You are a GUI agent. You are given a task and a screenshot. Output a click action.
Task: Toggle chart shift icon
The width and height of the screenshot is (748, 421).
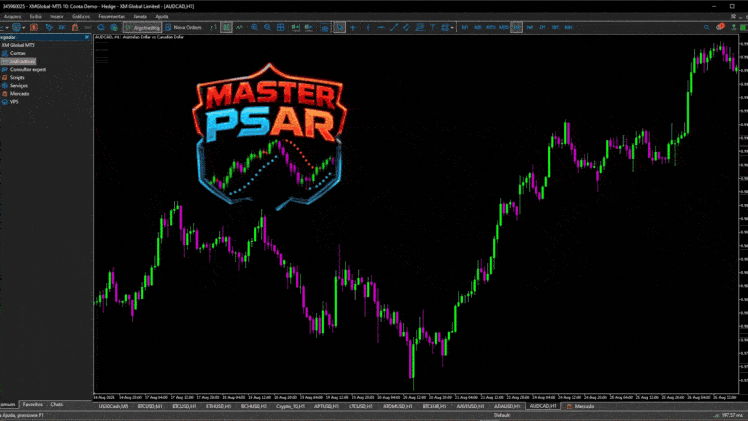308,27
